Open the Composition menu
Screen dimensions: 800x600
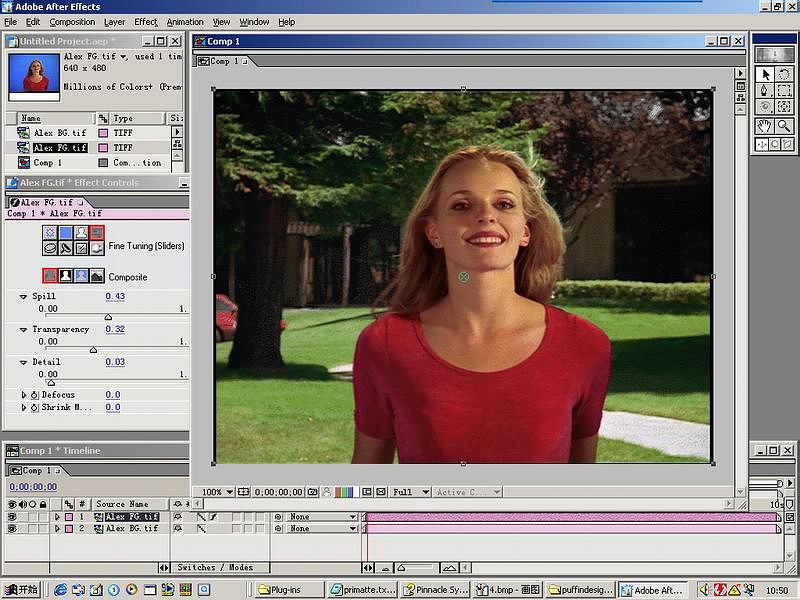point(72,22)
